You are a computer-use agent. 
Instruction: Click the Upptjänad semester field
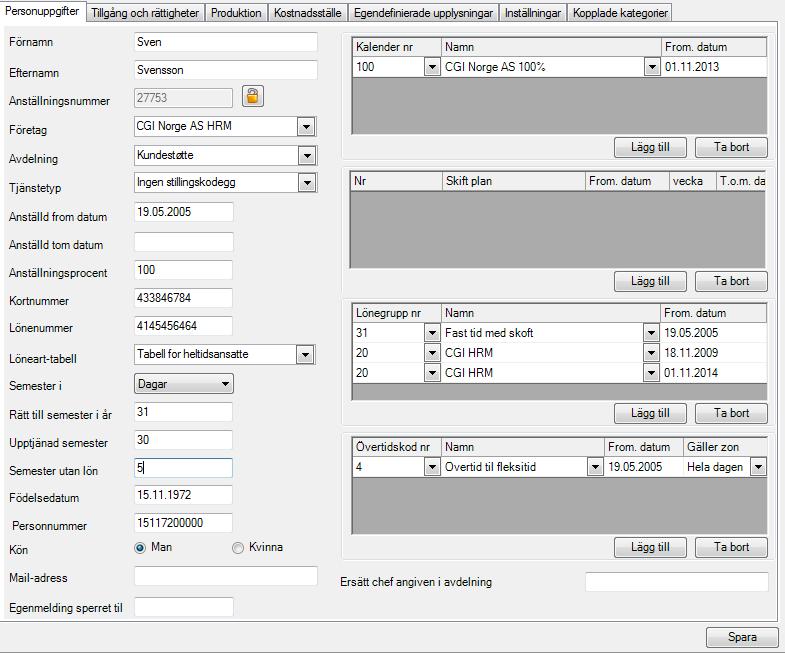point(183,440)
